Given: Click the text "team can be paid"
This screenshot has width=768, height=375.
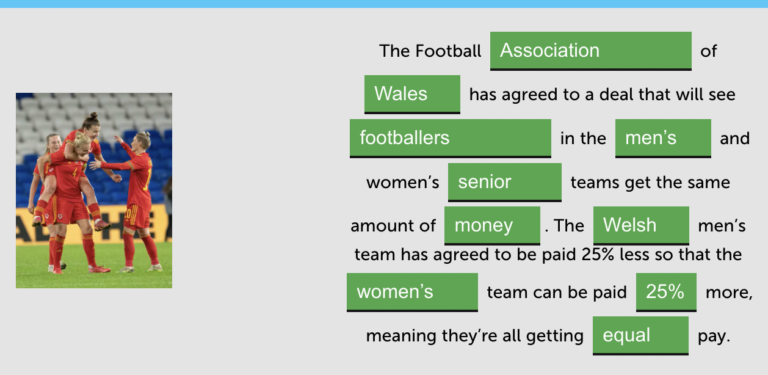Looking at the screenshot, I should [557, 292].
